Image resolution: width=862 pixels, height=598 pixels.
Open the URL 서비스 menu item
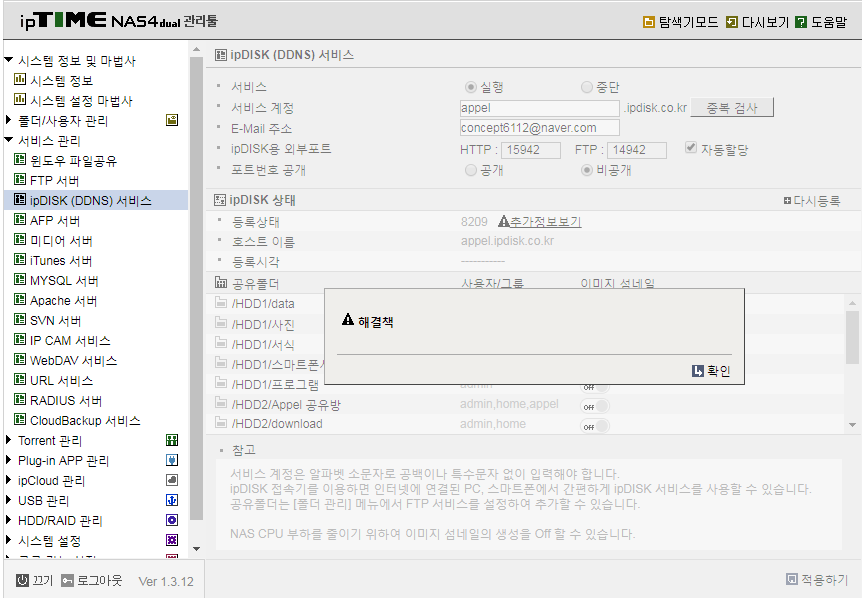pos(61,380)
